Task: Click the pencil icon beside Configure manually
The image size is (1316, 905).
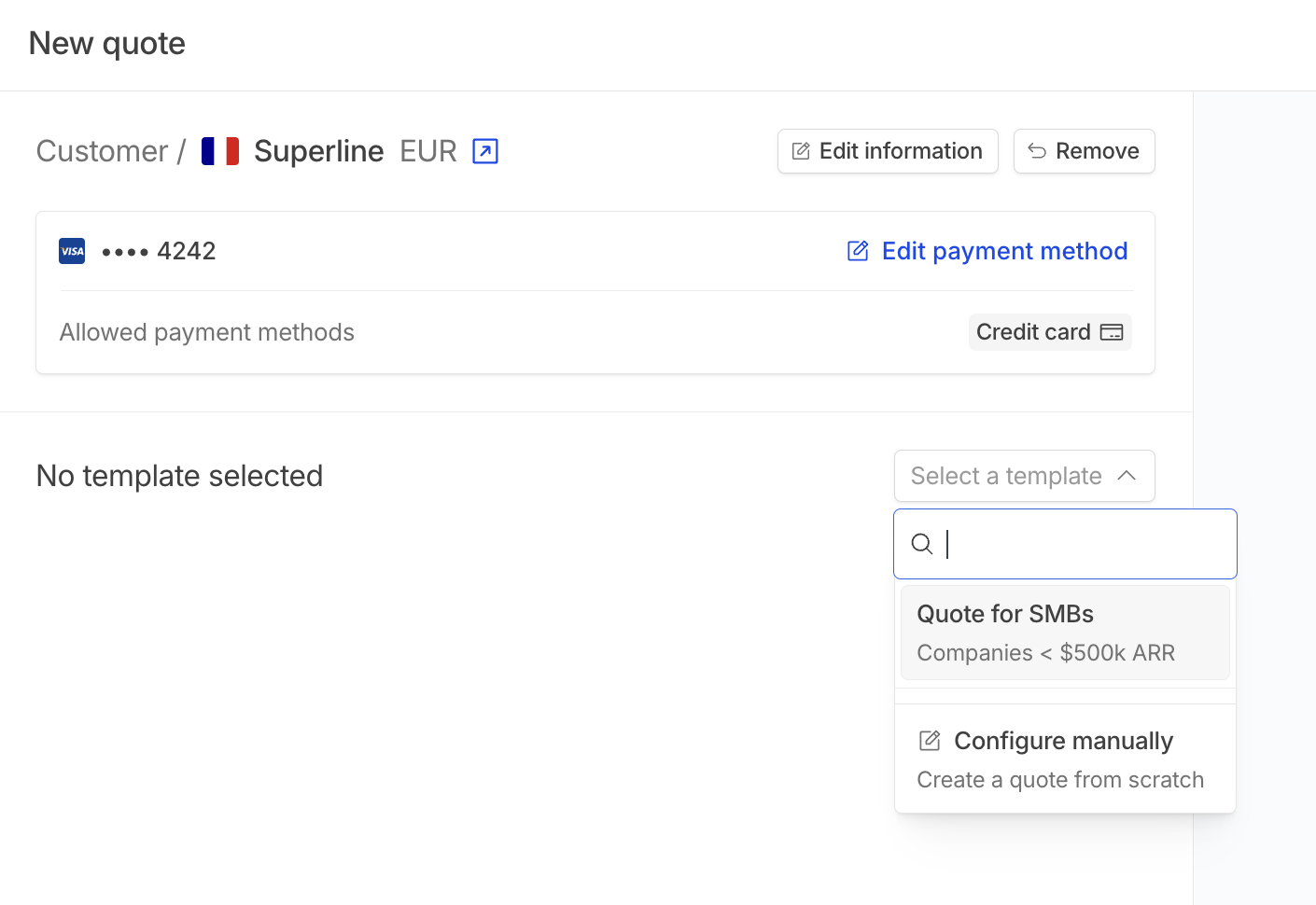Action: coord(930,741)
